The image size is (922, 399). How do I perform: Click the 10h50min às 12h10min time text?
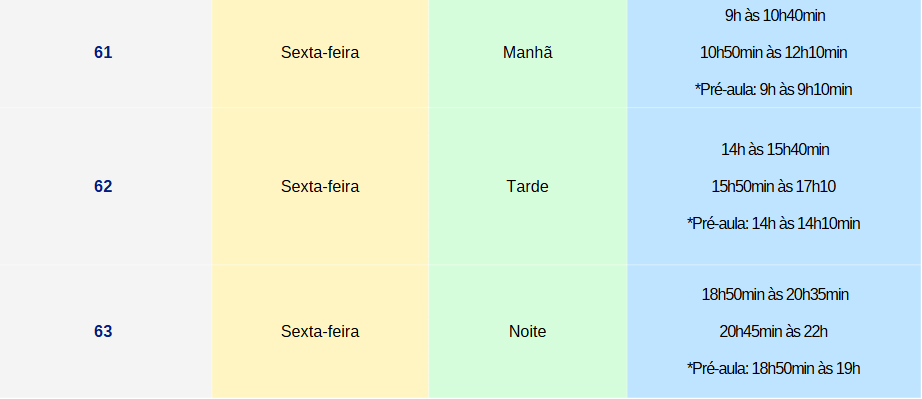pos(773,53)
